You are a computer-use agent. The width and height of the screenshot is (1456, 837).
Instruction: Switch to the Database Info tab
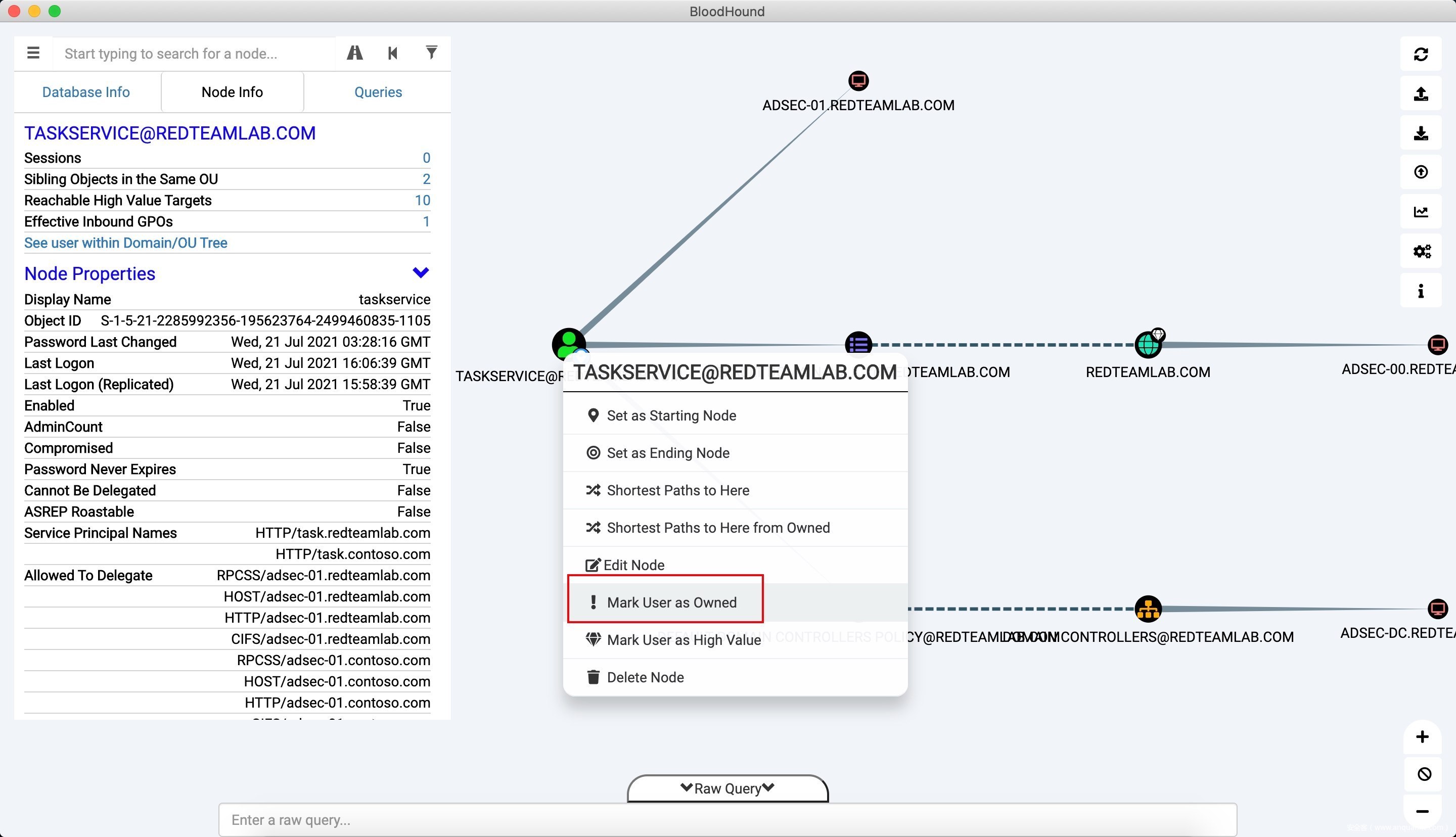tap(86, 92)
